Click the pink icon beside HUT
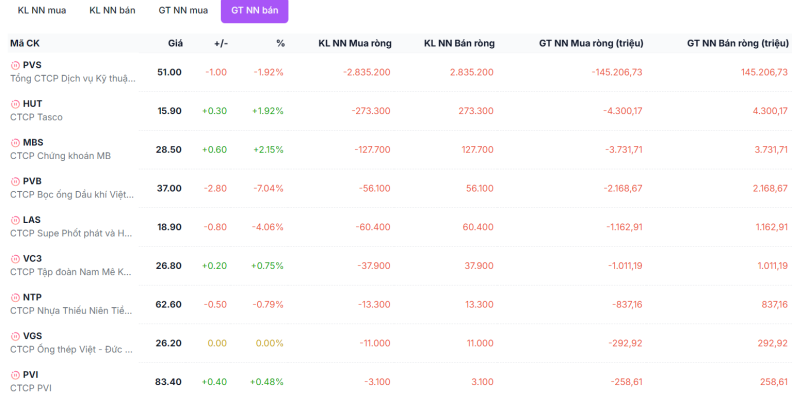The height and width of the screenshot is (400, 792). (x=15, y=104)
